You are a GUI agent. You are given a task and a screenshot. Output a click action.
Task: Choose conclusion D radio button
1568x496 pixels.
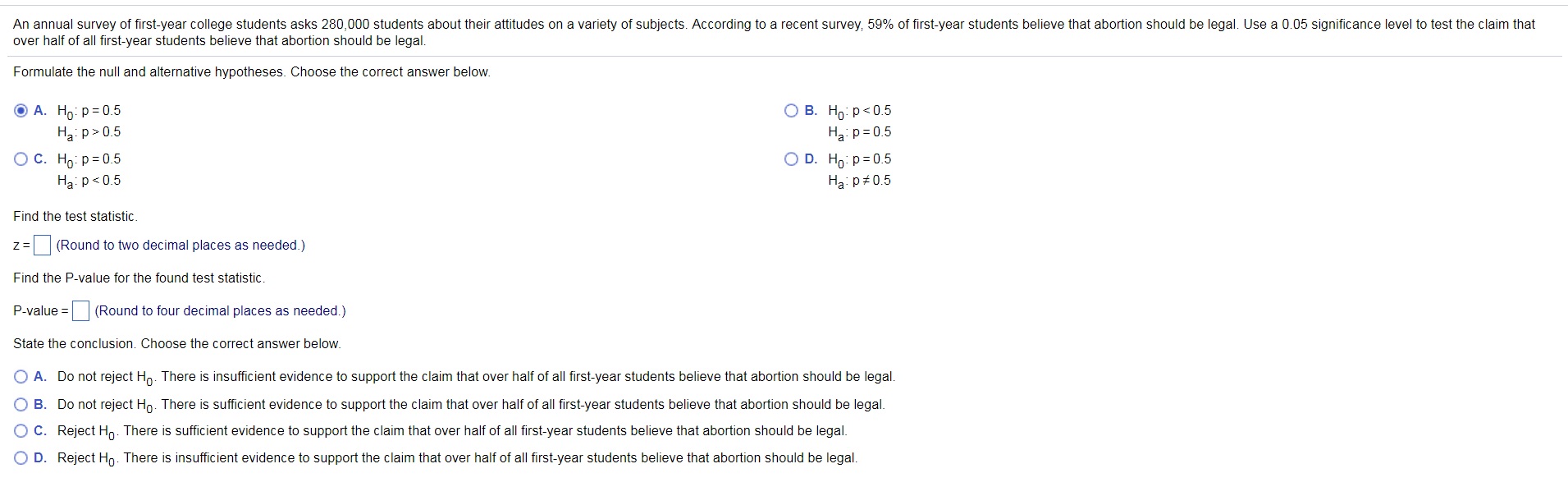click(21, 458)
